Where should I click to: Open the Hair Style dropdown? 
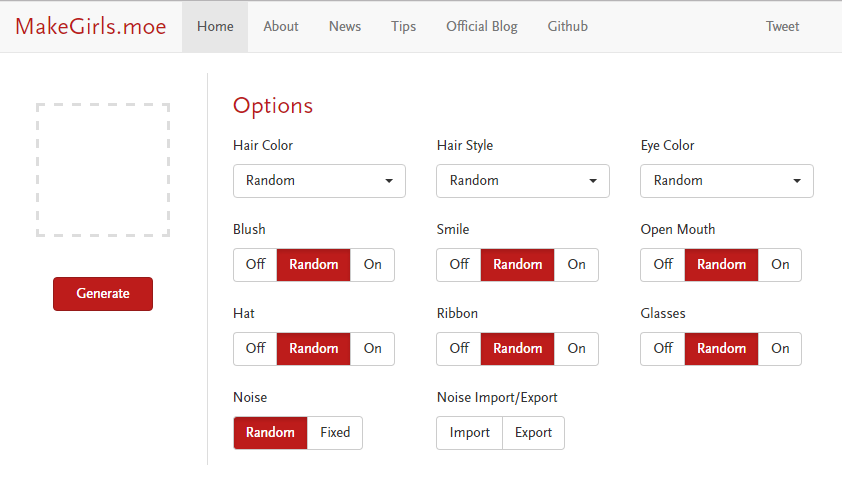click(523, 181)
